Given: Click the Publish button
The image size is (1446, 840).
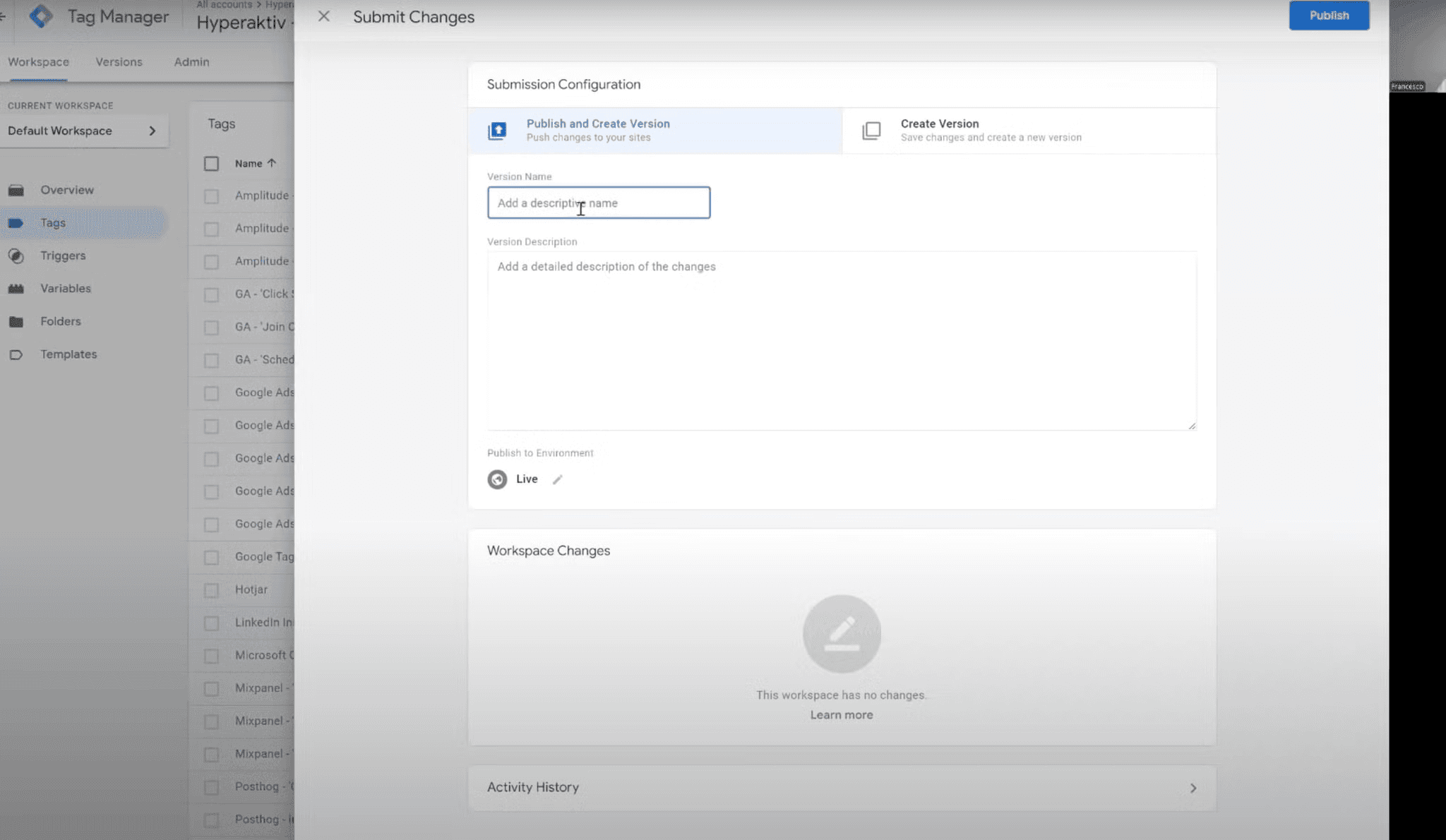Looking at the screenshot, I should (1330, 15).
